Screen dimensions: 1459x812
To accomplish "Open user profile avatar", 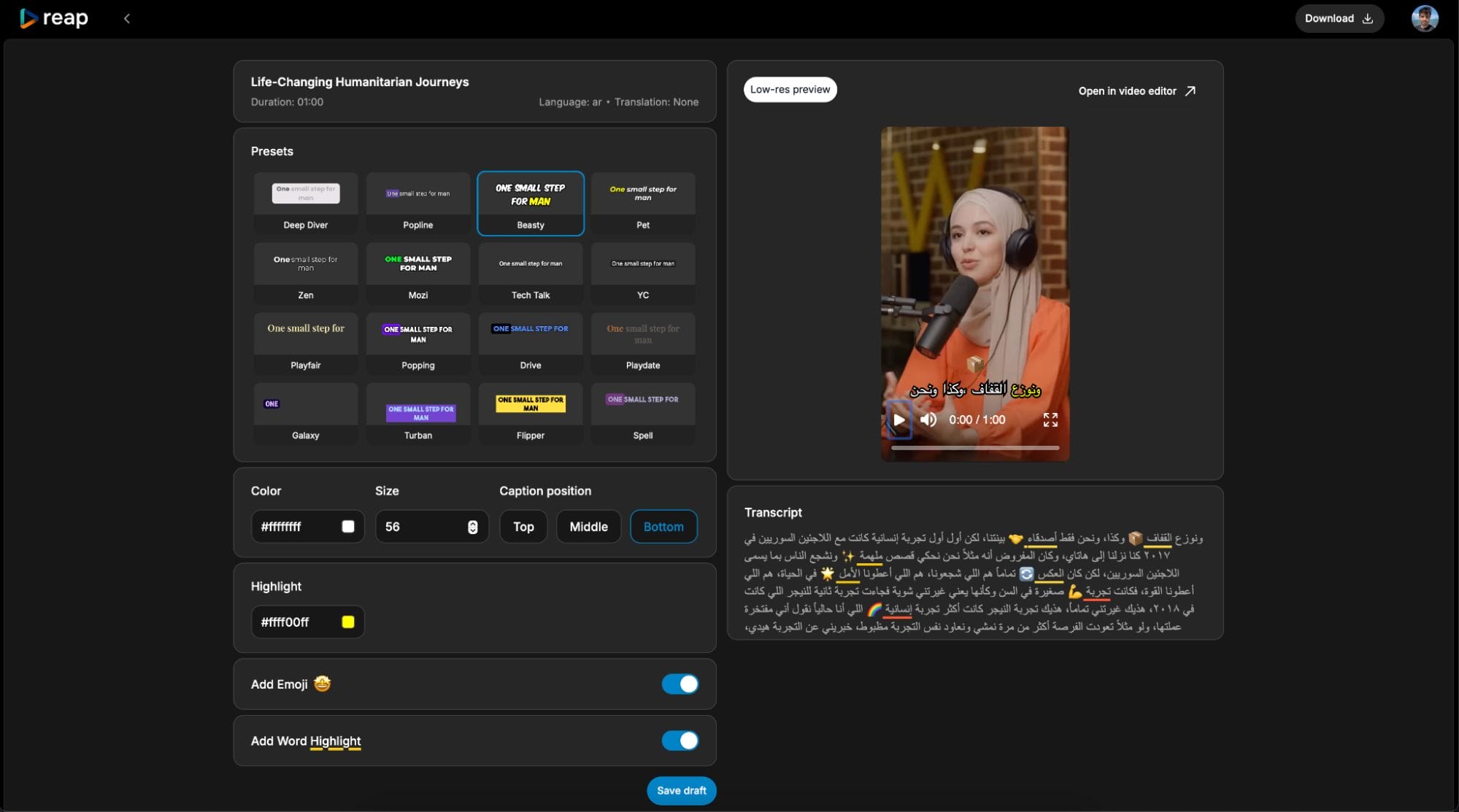I will [x=1424, y=18].
